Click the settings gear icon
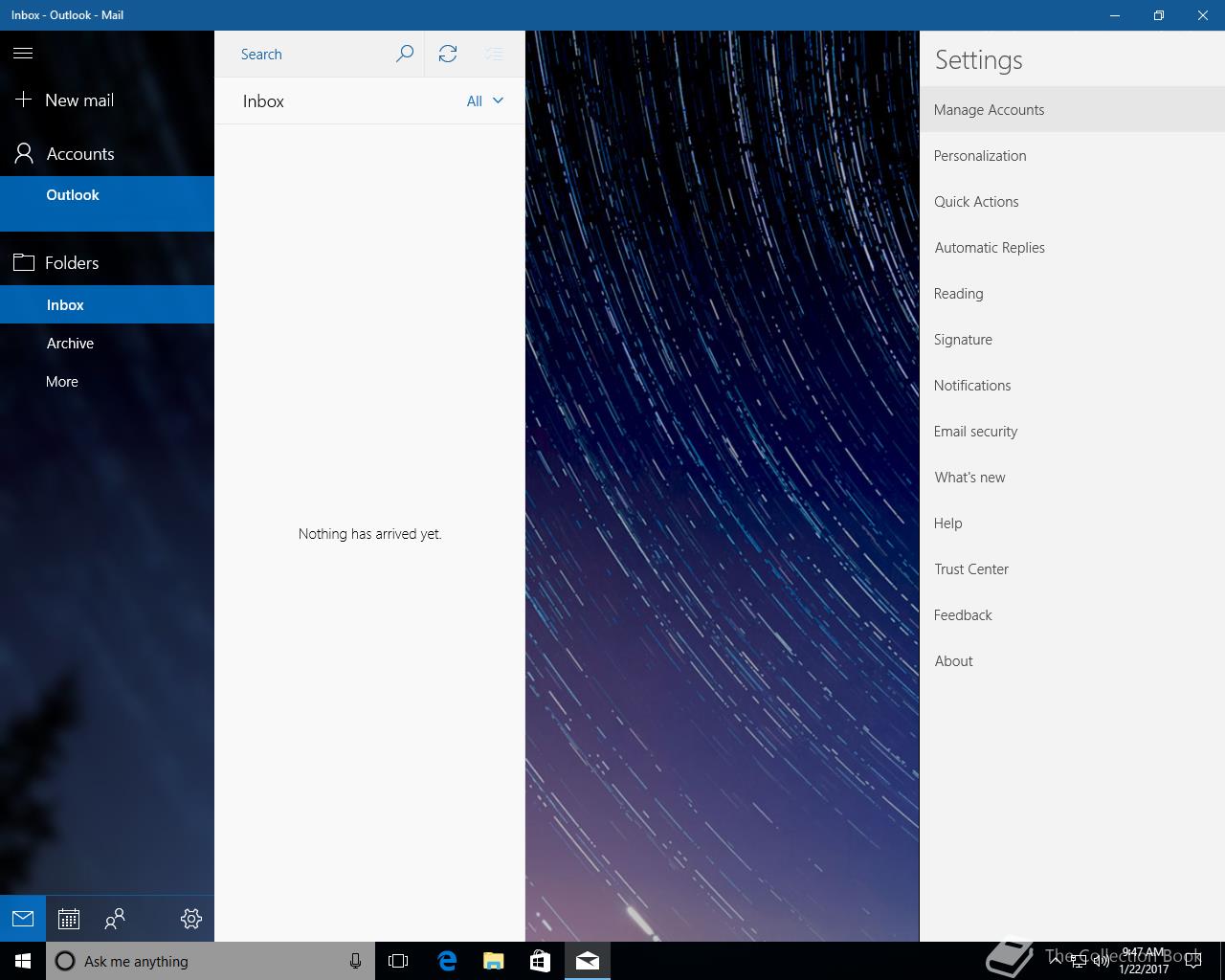 pyautogui.click(x=191, y=919)
